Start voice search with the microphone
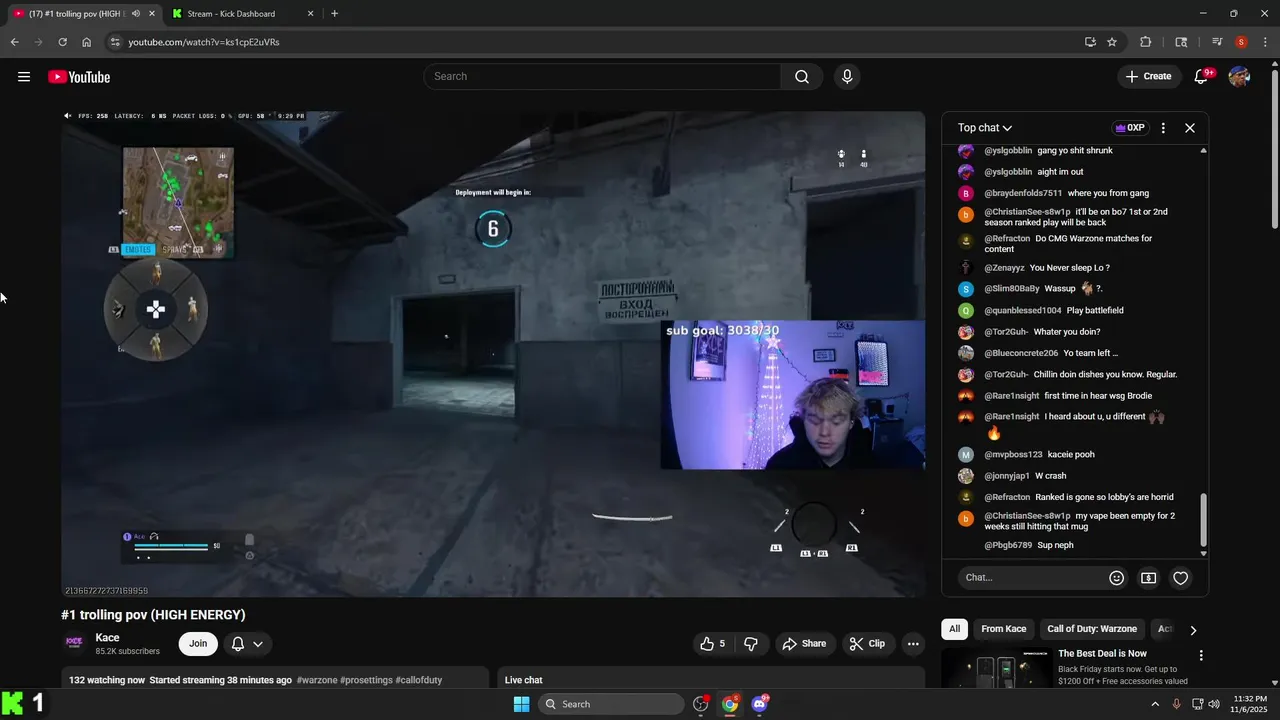The height and width of the screenshot is (720, 1280). click(847, 77)
